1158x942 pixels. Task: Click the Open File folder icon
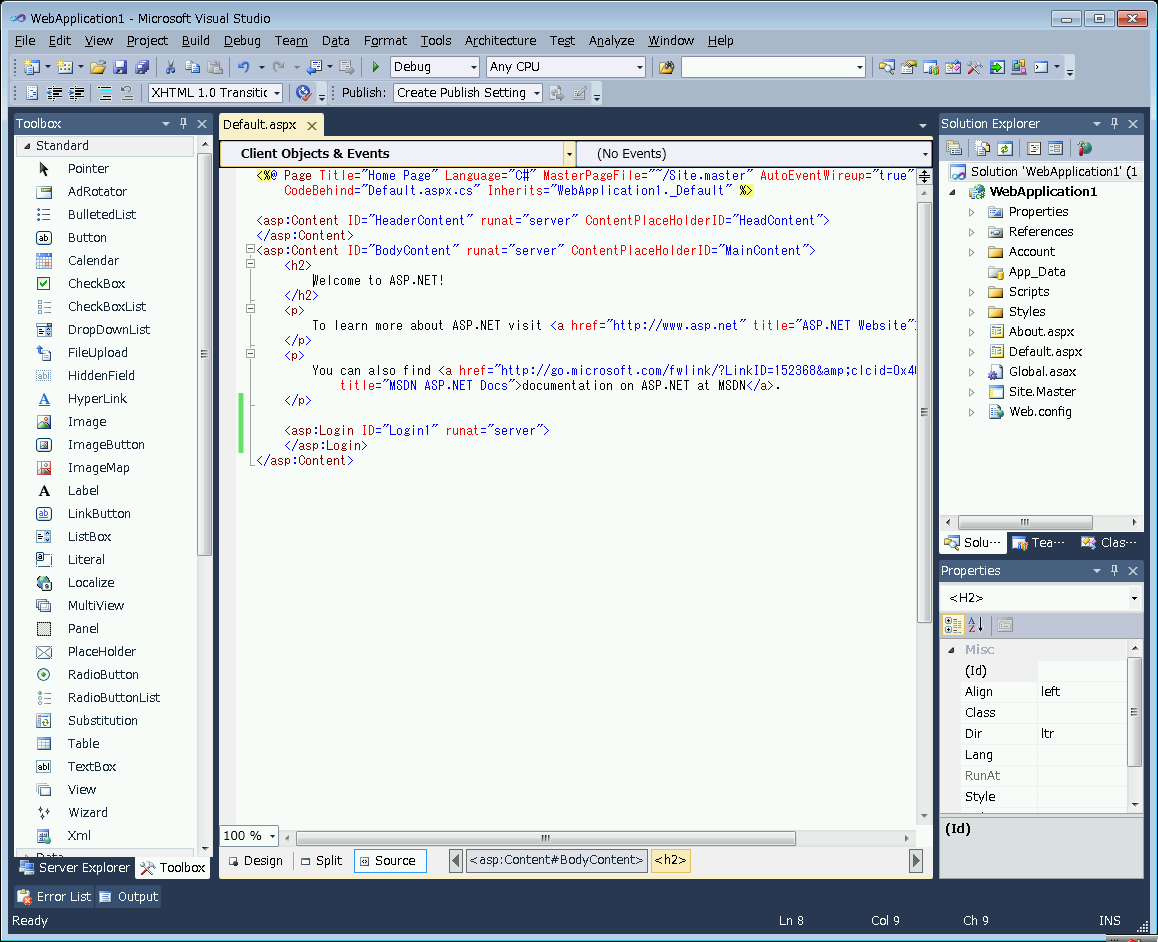98,67
